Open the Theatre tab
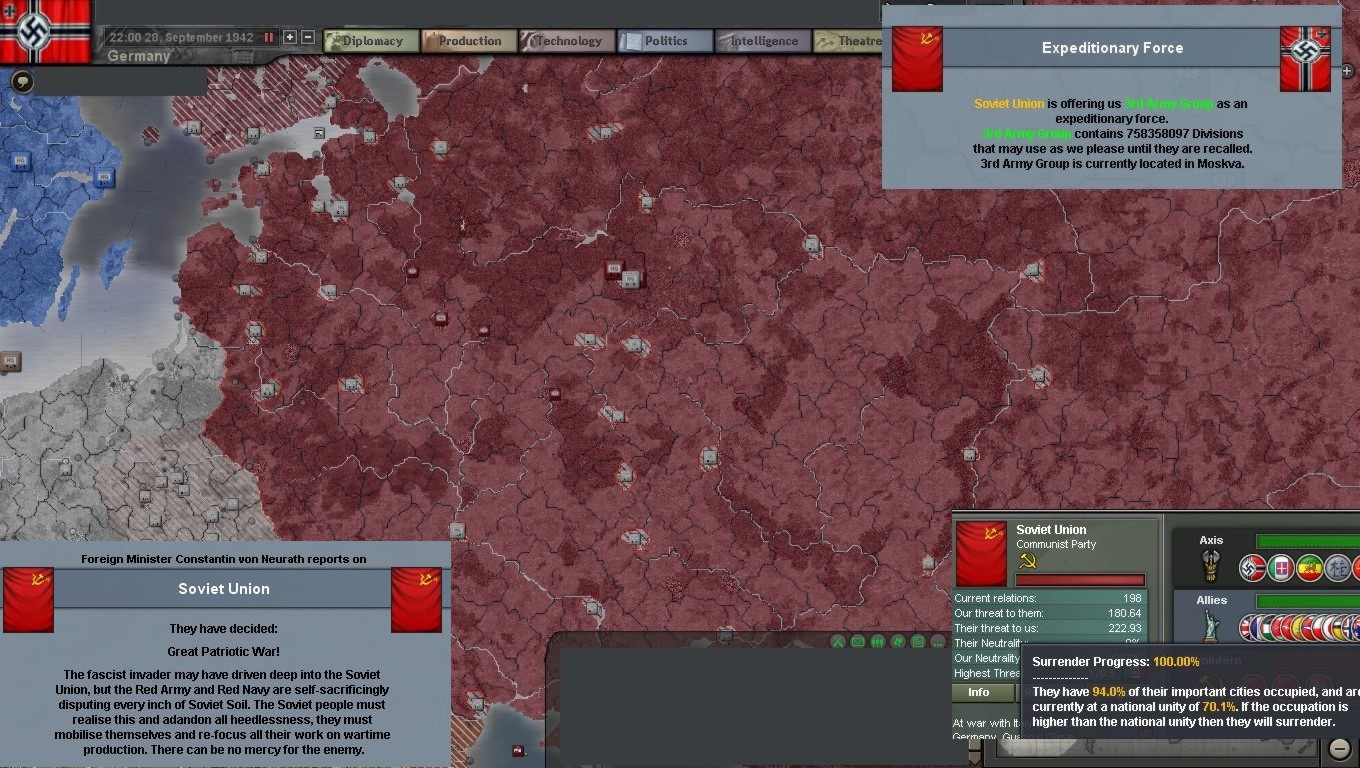This screenshot has height=768, width=1360. 849,41
